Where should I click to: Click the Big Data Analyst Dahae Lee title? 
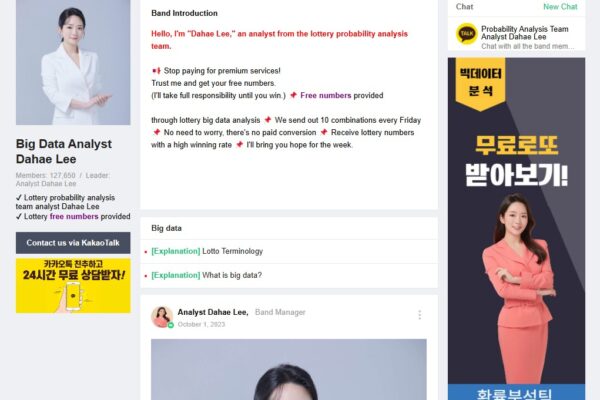pyautogui.click(x=64, y=151)
